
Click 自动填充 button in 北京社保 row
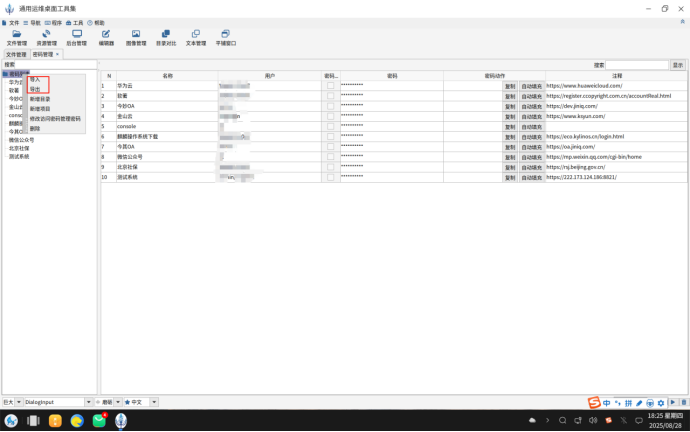click(532, 168)
